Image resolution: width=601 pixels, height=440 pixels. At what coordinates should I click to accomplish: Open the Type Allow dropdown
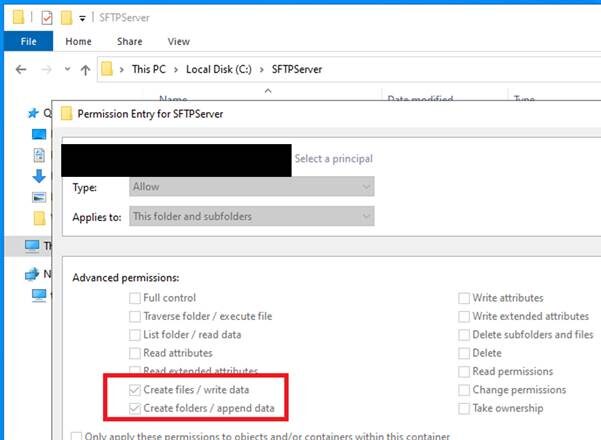click(x=251, y=187)
